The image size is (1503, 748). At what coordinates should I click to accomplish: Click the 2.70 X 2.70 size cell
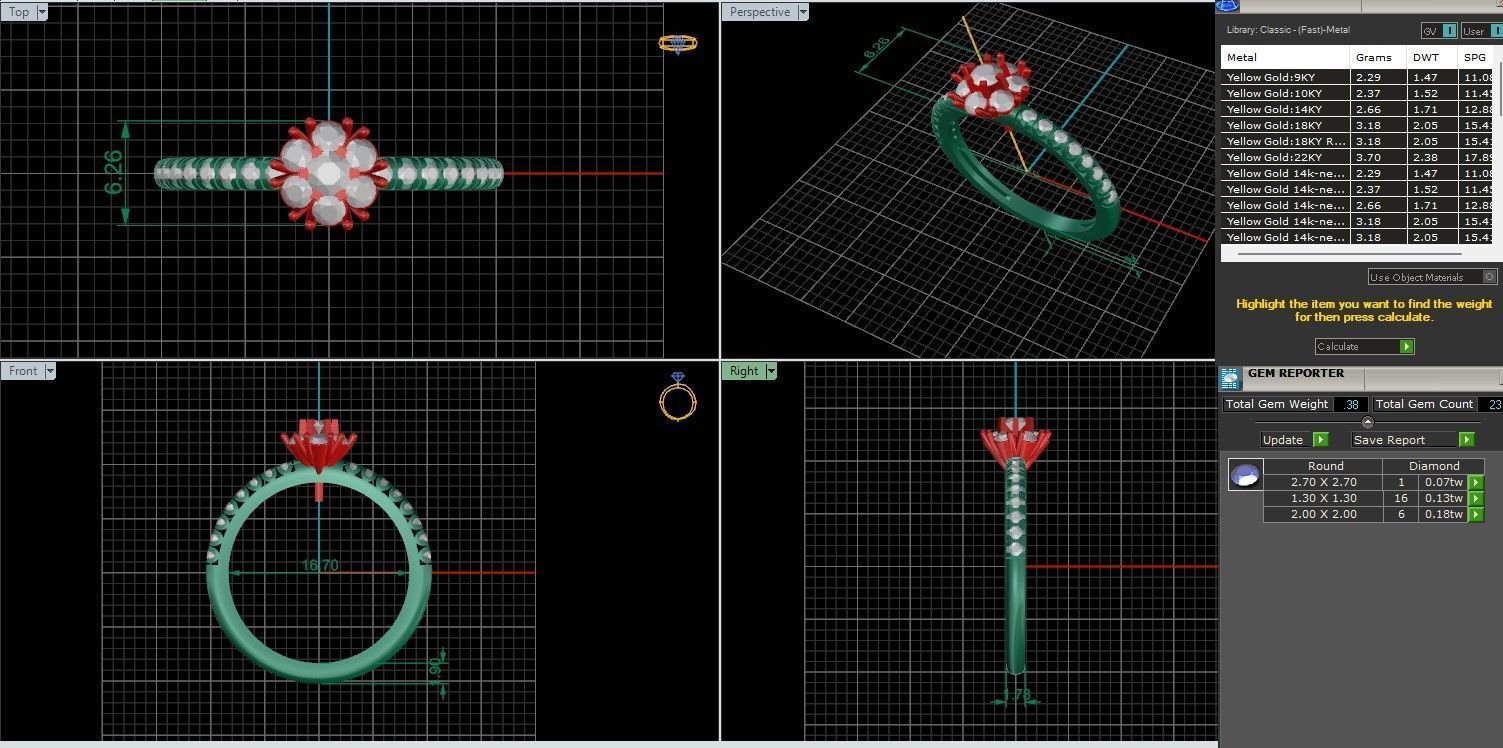pos(1323,483)
